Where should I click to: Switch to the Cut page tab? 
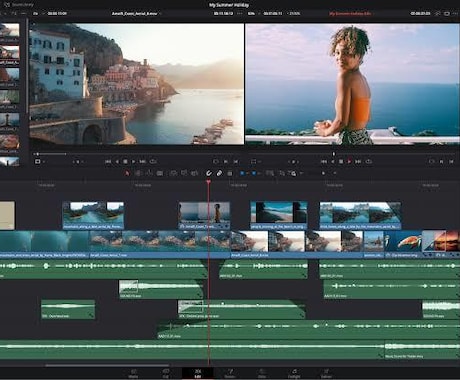(x=166, y=373)
